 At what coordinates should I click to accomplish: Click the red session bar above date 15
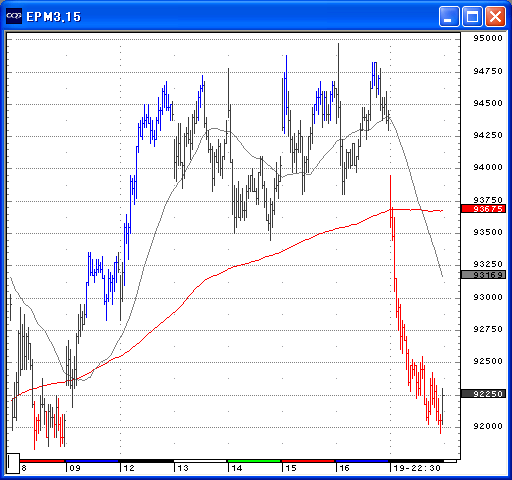308,461
